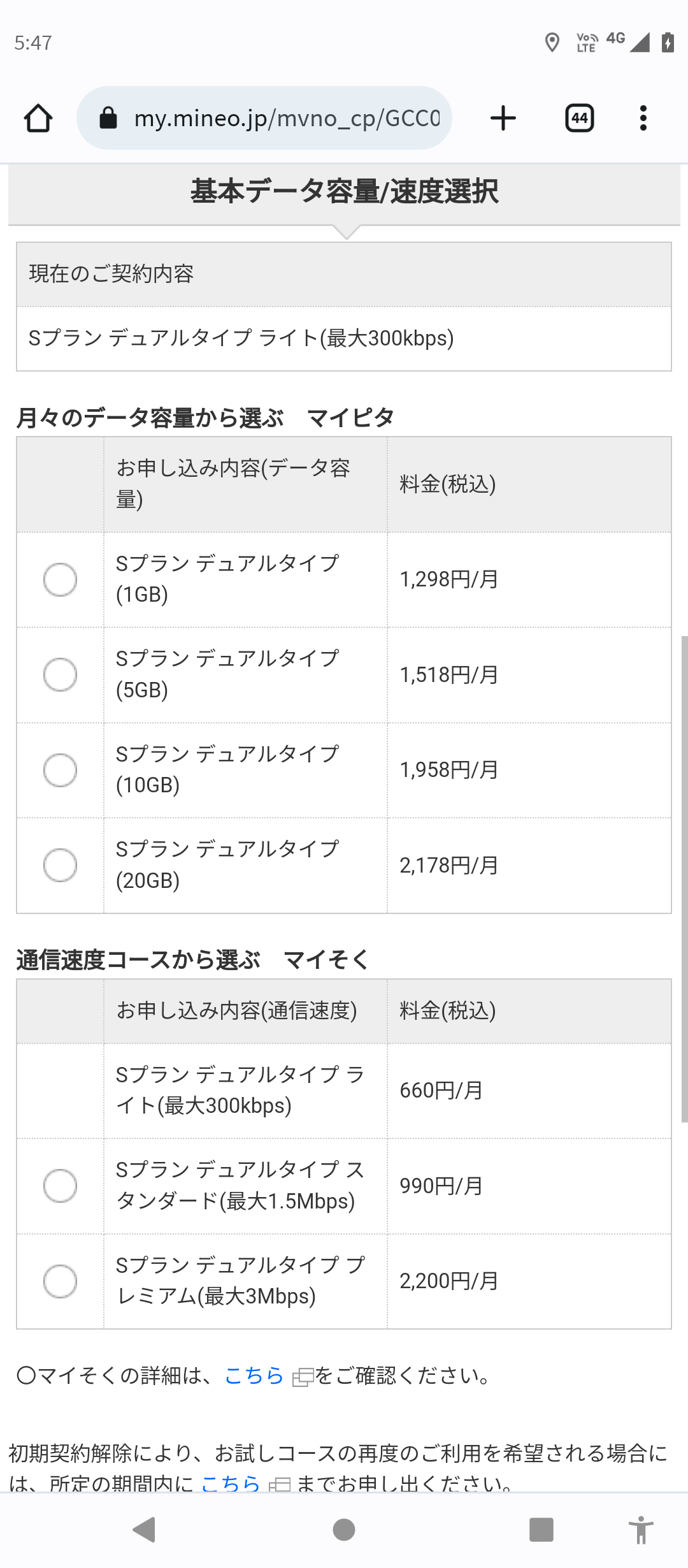The image size is (688, 1568).
Task: Open the マイそく details こちら link
Action: tap(254, 1376)
